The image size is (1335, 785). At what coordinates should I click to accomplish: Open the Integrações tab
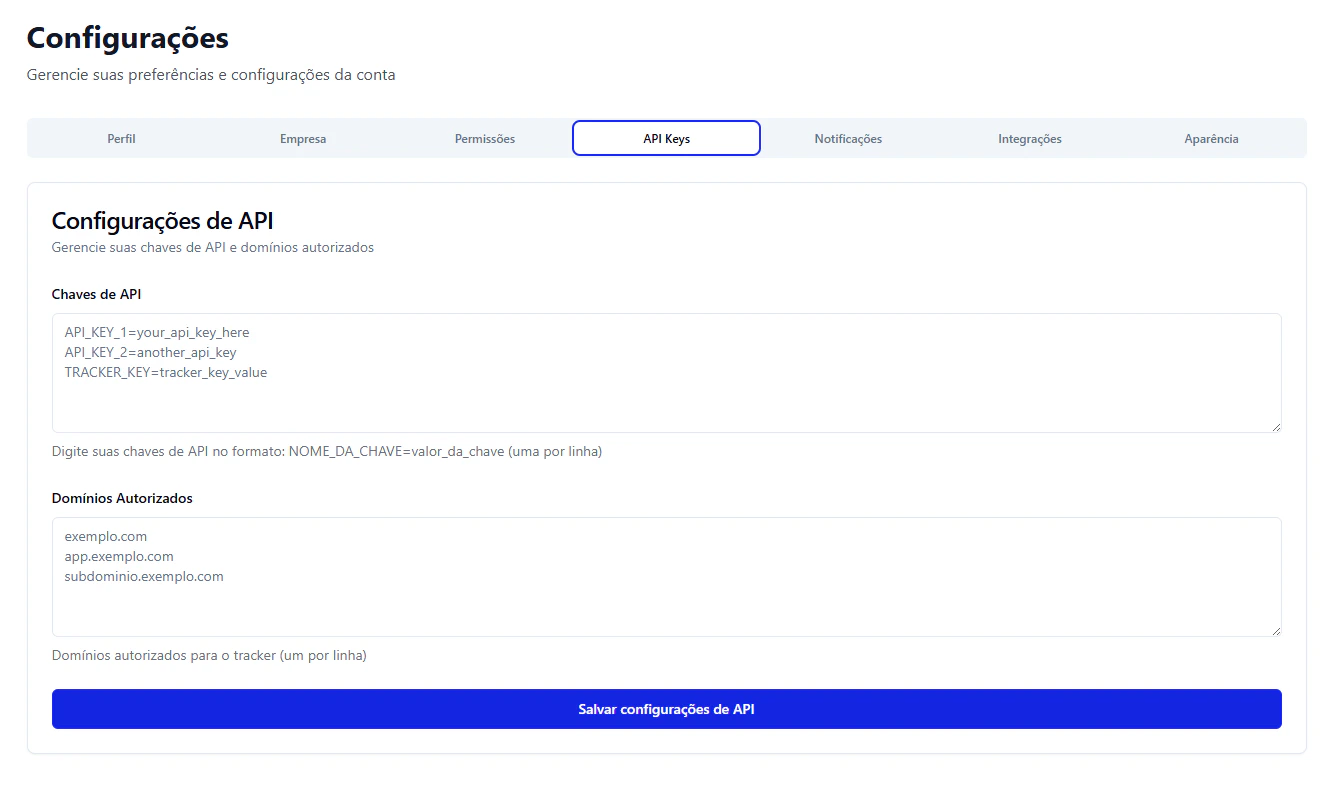point(1030,138)
